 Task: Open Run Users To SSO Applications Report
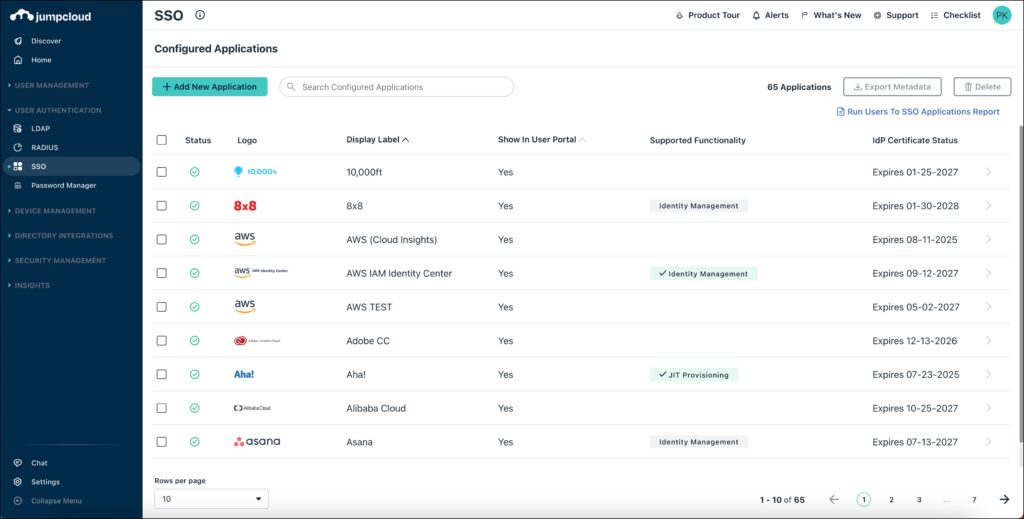pos(917,112)
